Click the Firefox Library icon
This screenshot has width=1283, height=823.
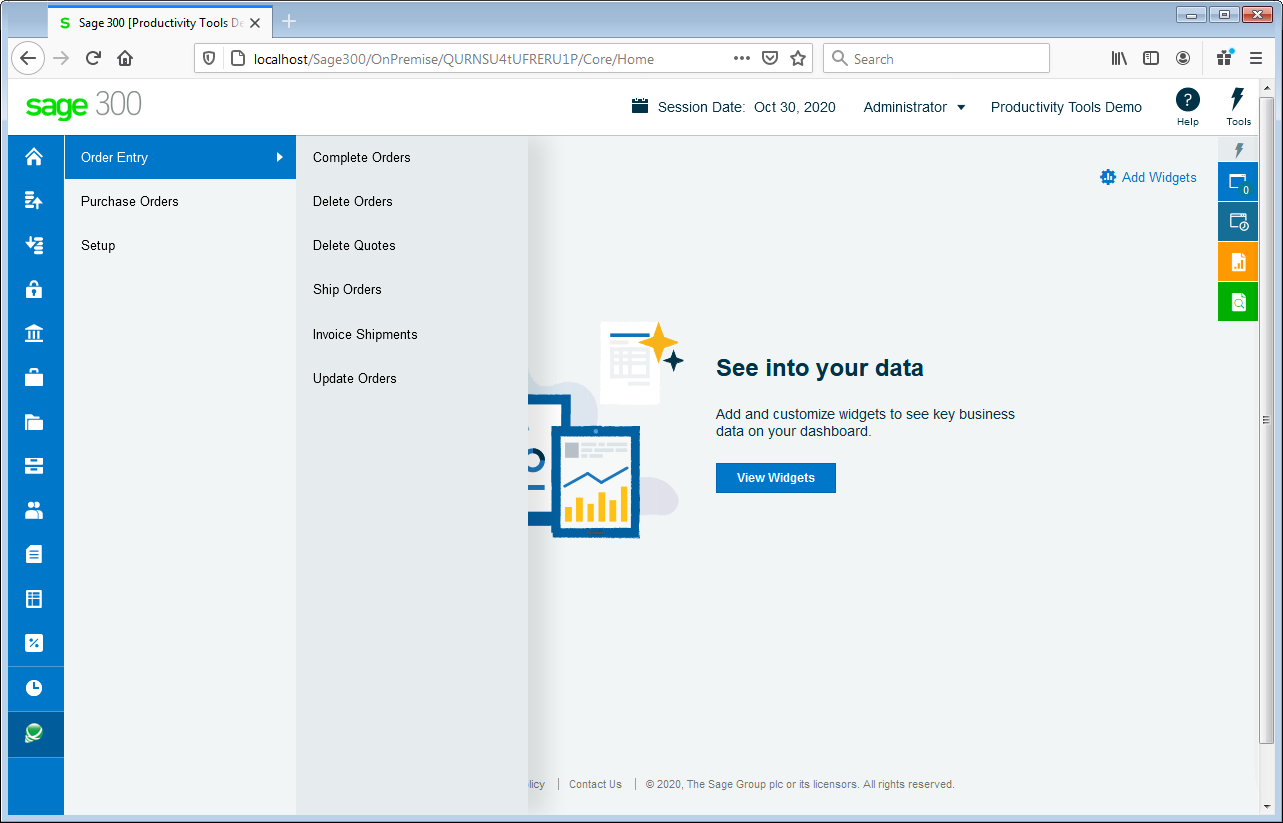[1119, 58]
